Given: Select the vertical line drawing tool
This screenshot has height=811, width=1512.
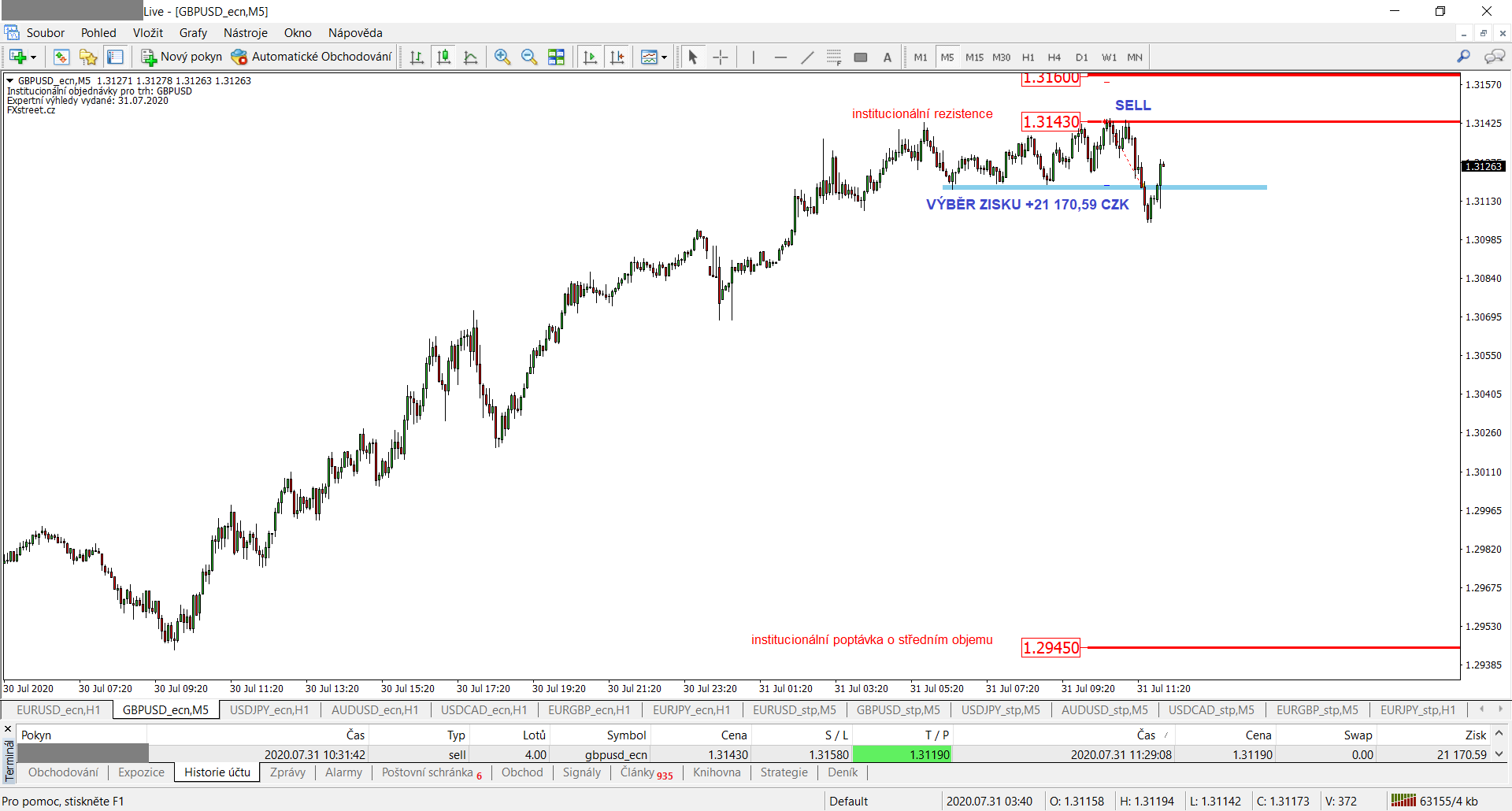Looking at the screenshot, I should [754, 57].
